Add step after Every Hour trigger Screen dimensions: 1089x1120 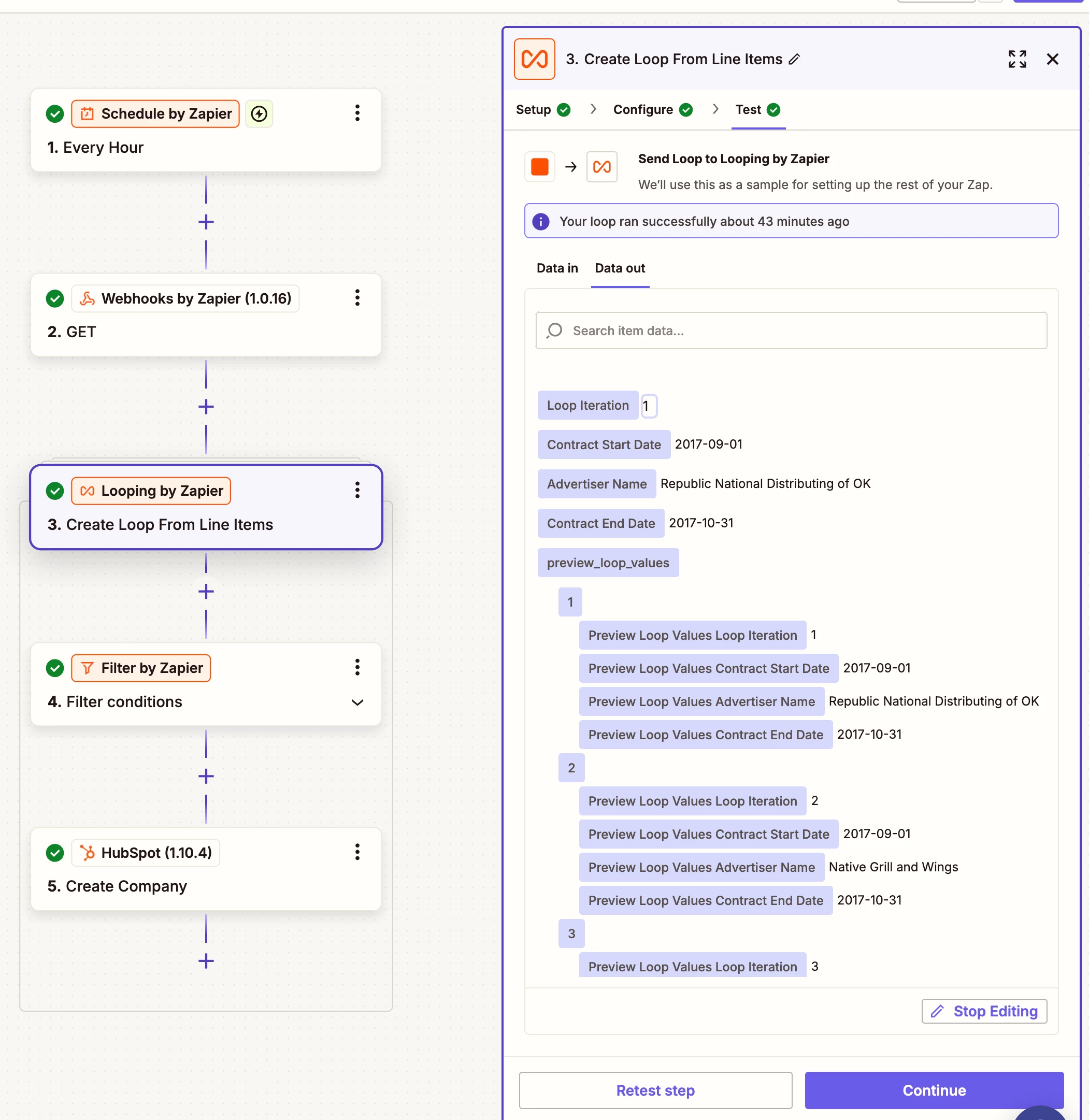(x=206, y=222)
